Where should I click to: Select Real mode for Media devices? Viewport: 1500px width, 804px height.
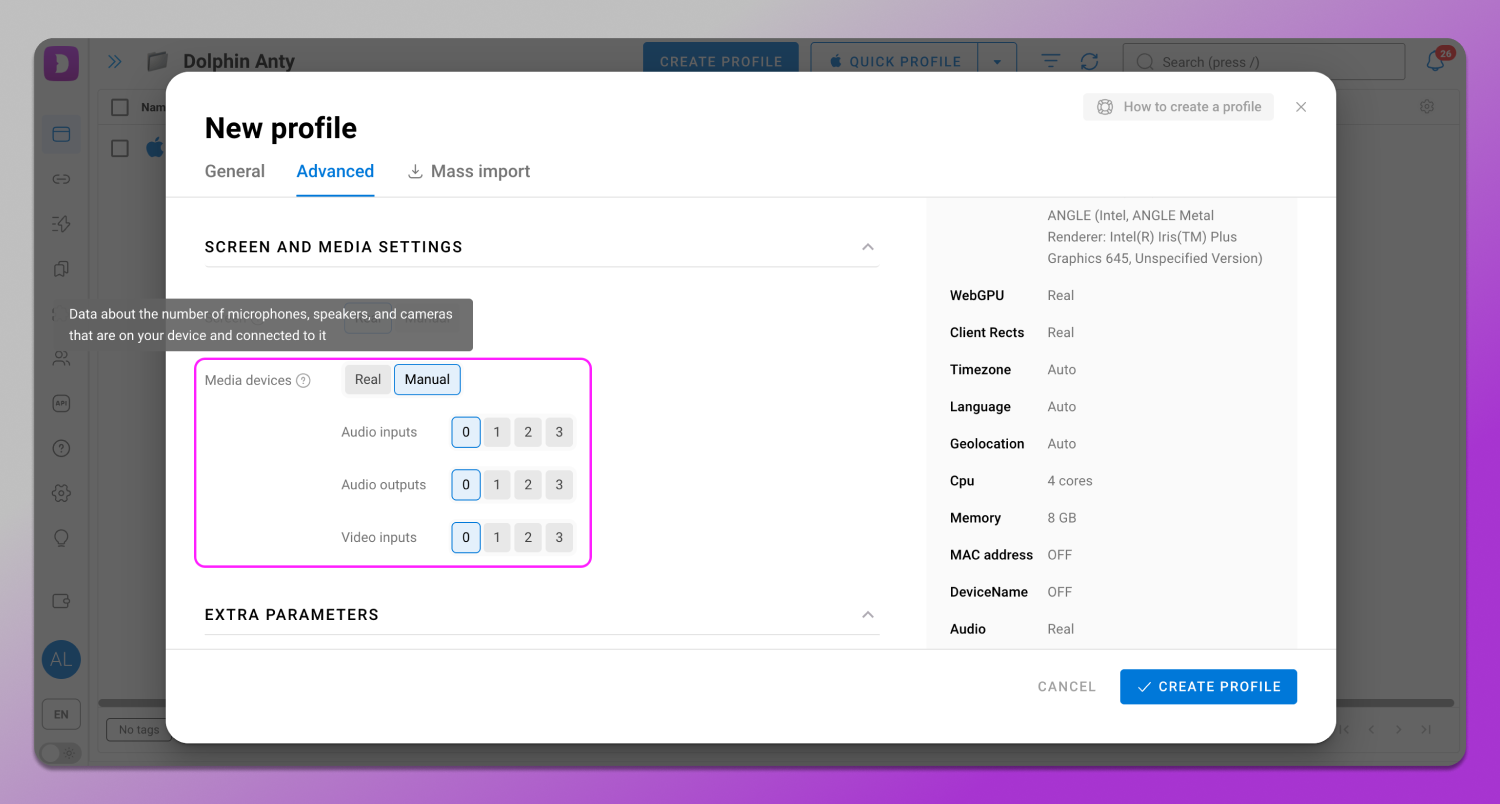pyautogui.click(x=368, y=380)
